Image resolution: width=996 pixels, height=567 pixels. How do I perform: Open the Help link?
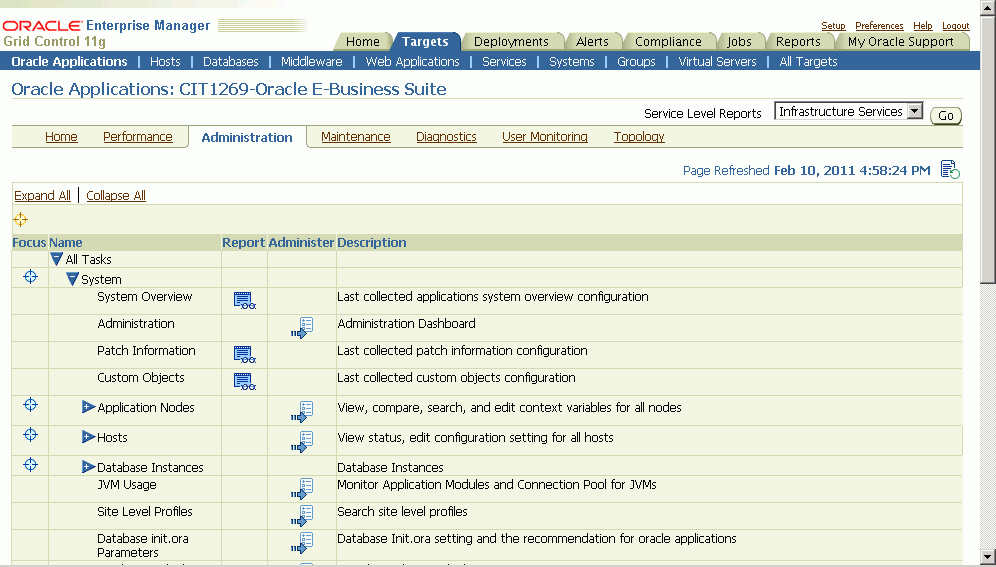pyautogui.click(x=922, y=26)
